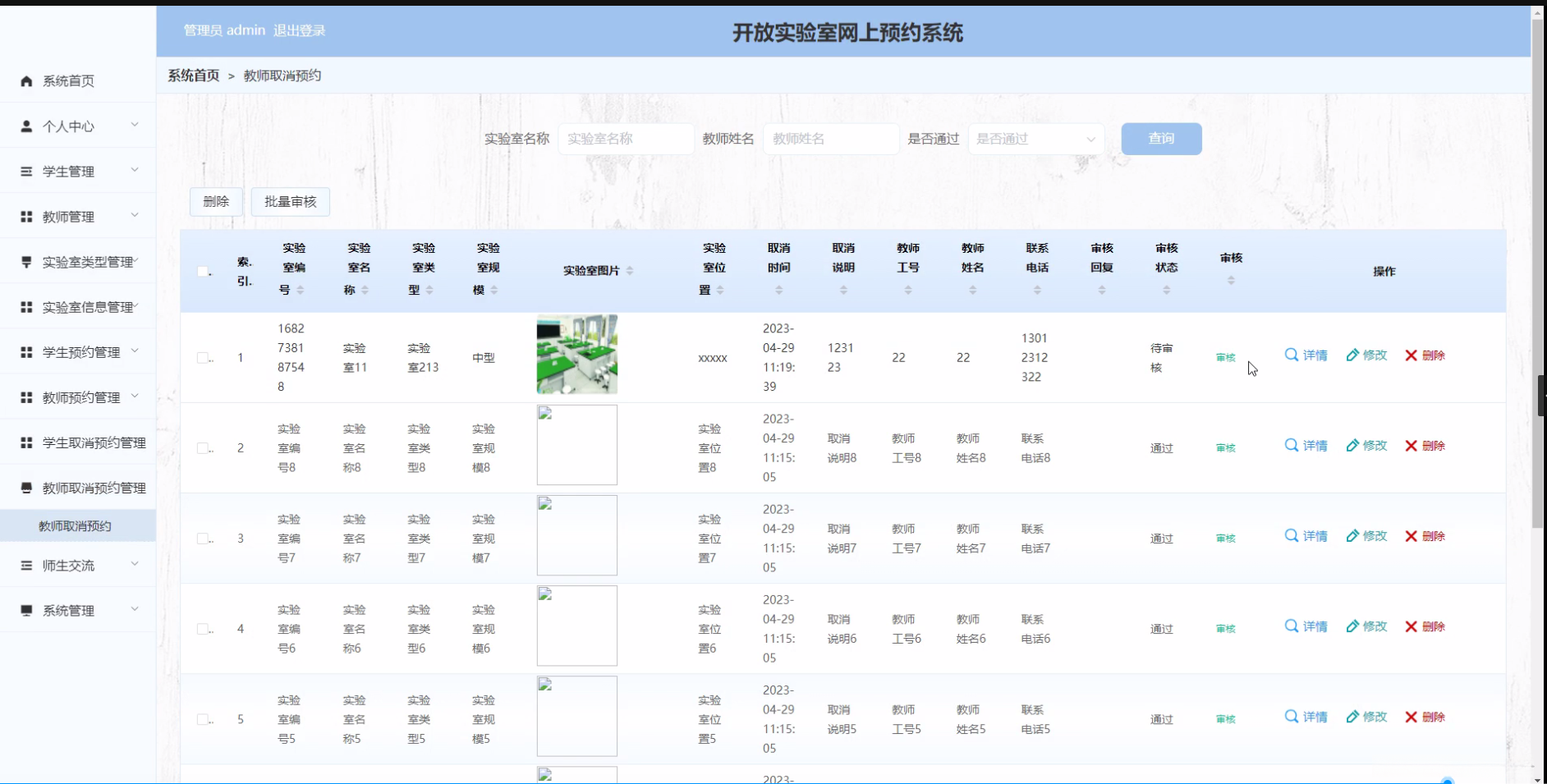Viewport: 1547px width, 784px height.
Task: Open 详情 for row 4
Action: tap(1306, 626)
